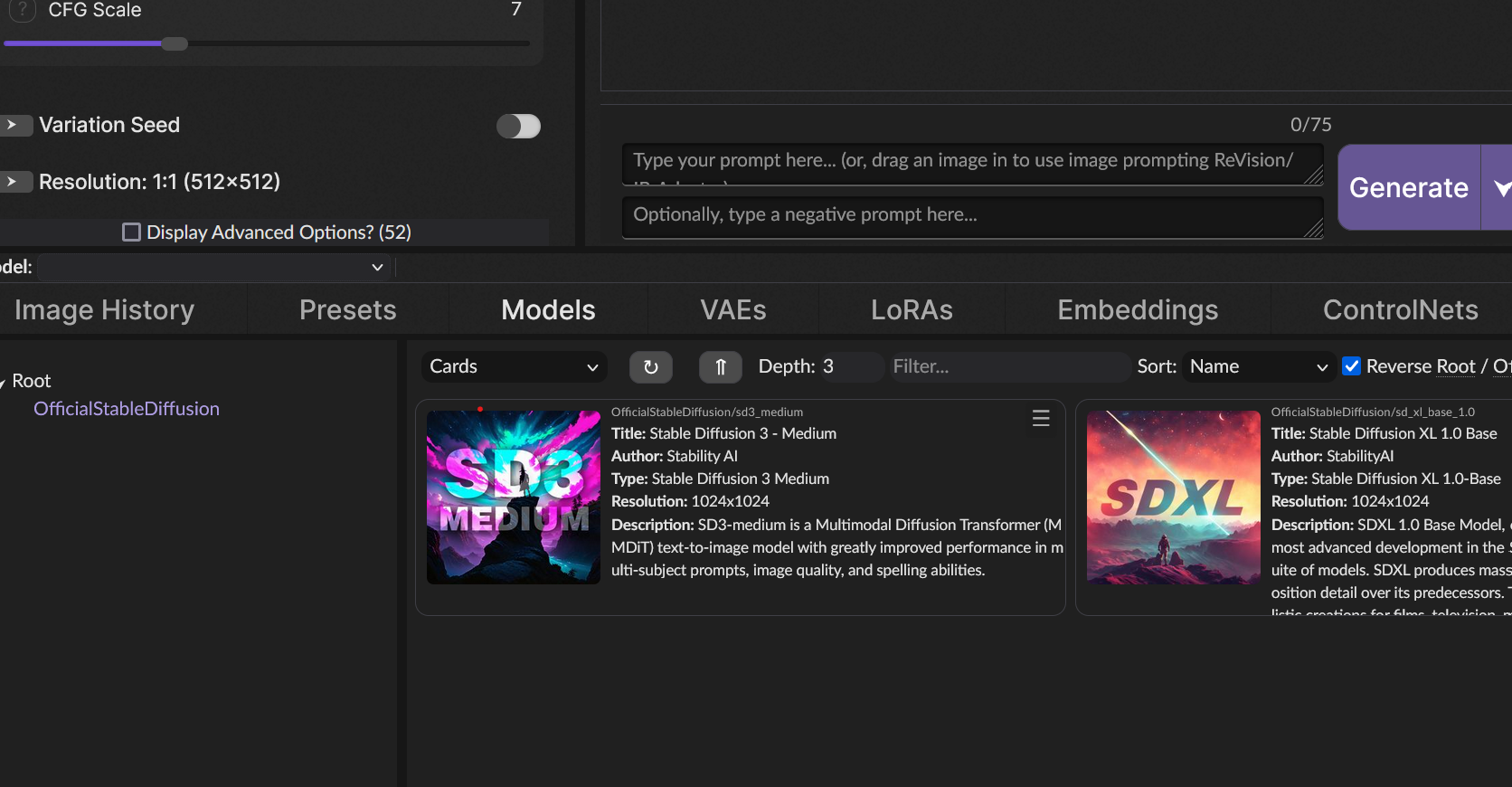The height and width of the screenshot is (787, 1512).
Task: Click 'Type: Stable Diffusion XL 1.0-Base' text
Action: (x=1386, y=479)
